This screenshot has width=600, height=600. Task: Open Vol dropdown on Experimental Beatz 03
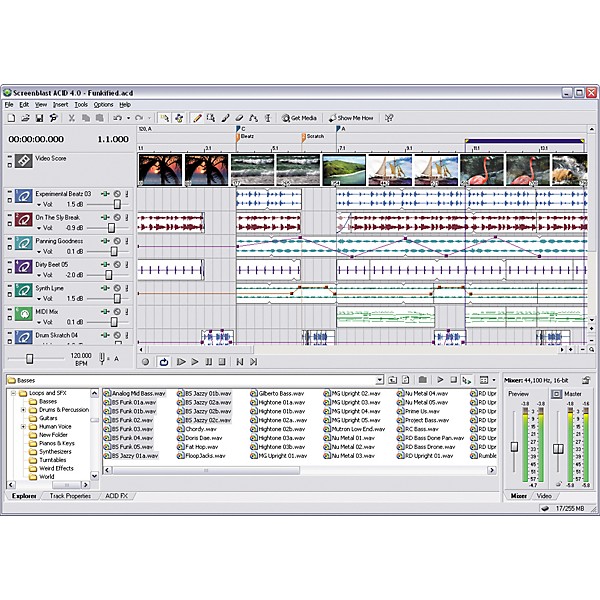(39, 205)
